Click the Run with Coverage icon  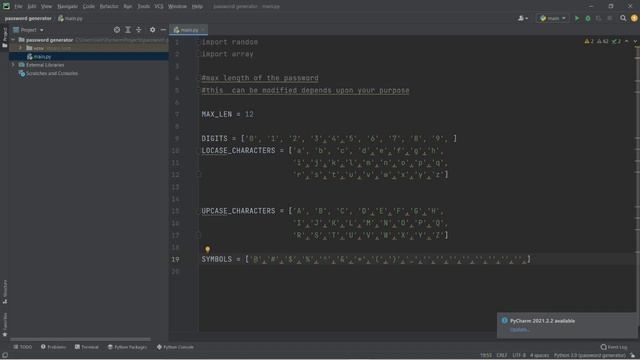point(598,18)
